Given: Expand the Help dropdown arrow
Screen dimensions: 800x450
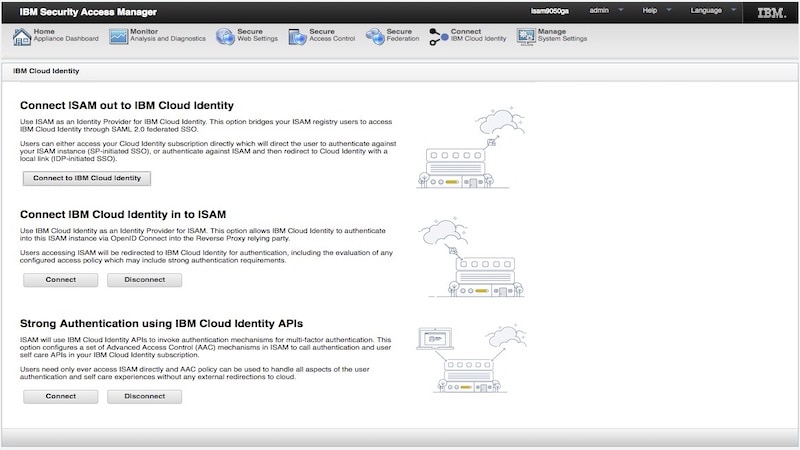Looking at the screenshot, I should click(x=669, y=10).
